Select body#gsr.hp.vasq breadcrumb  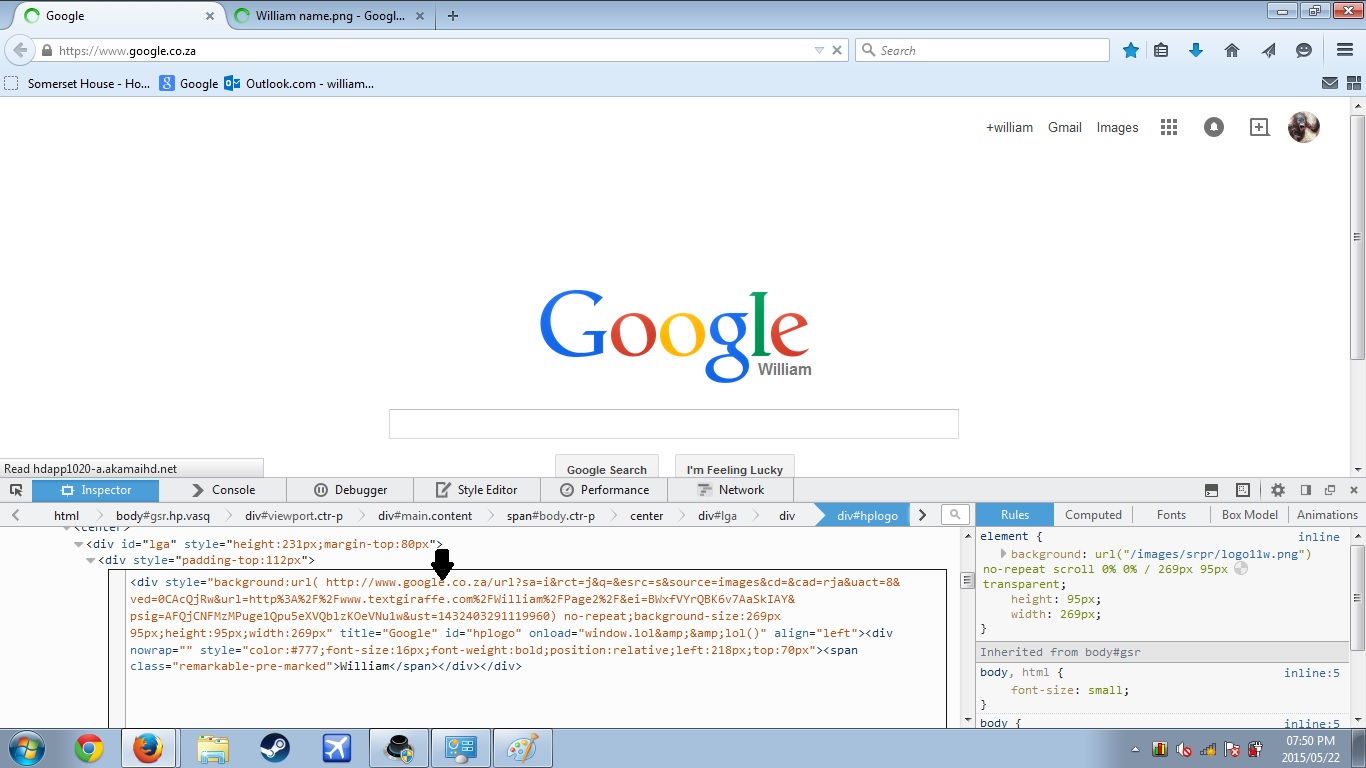163,516
